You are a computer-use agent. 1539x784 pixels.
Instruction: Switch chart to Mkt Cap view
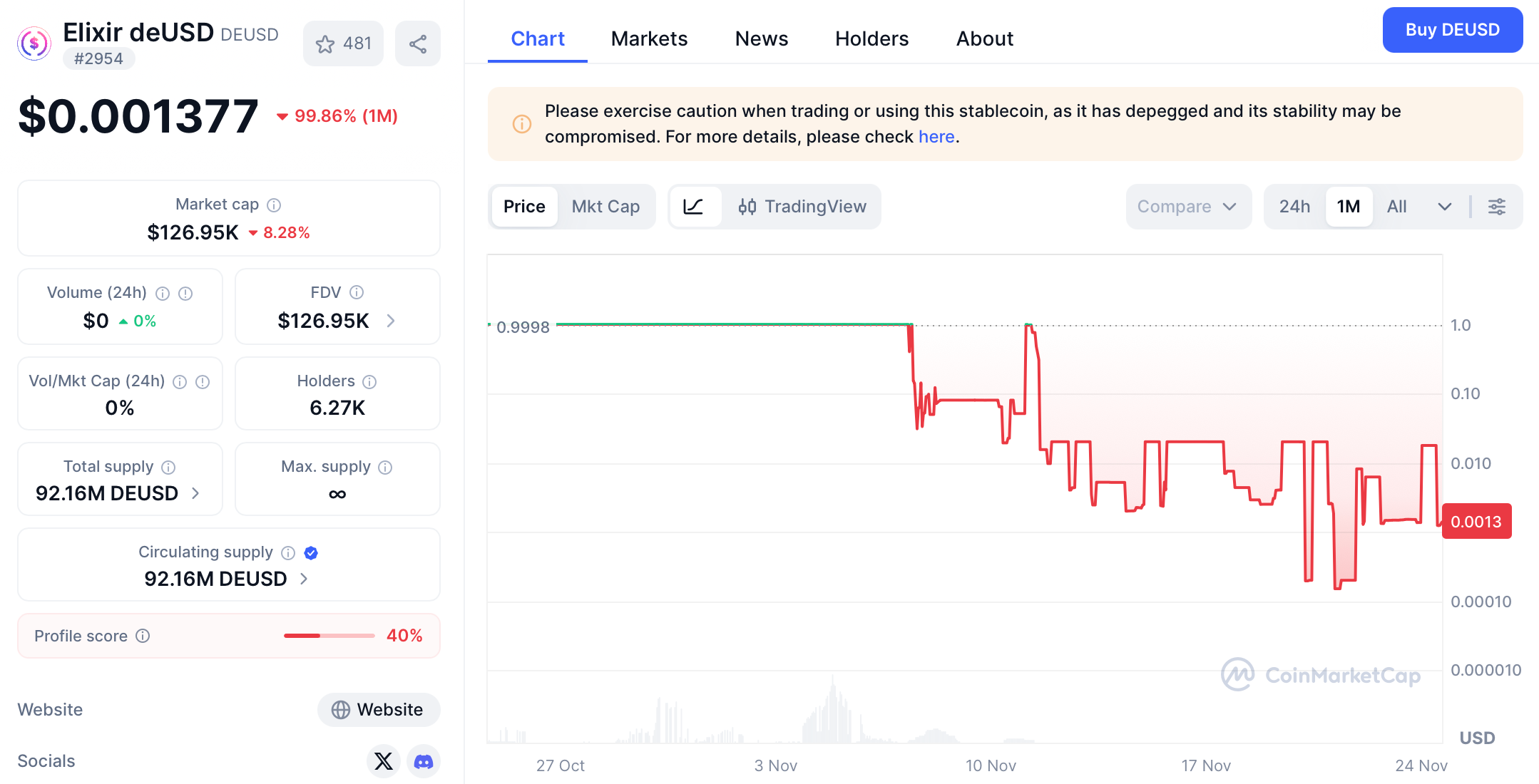(x=605, y=207)
